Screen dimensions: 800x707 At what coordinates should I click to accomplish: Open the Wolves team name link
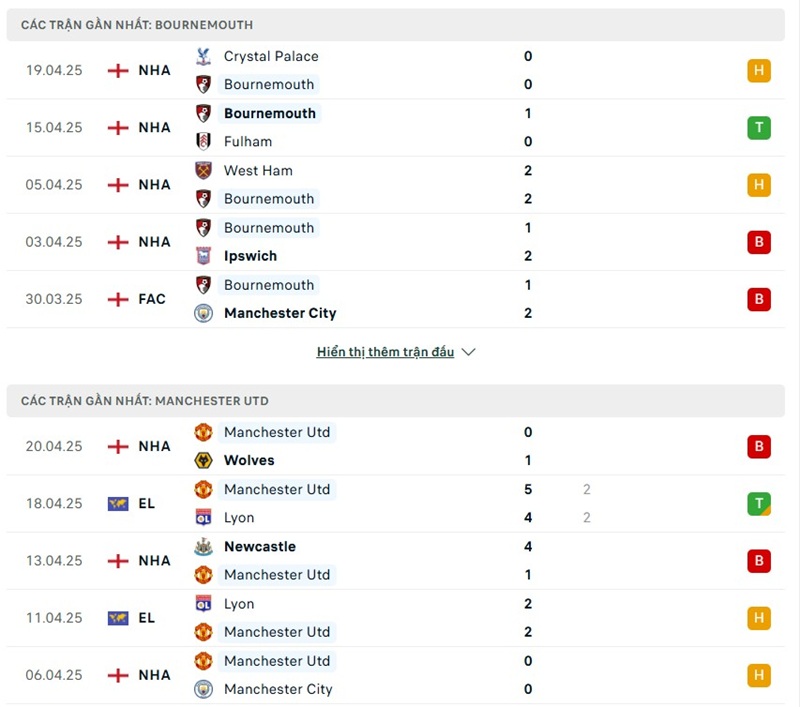point(249,460)
